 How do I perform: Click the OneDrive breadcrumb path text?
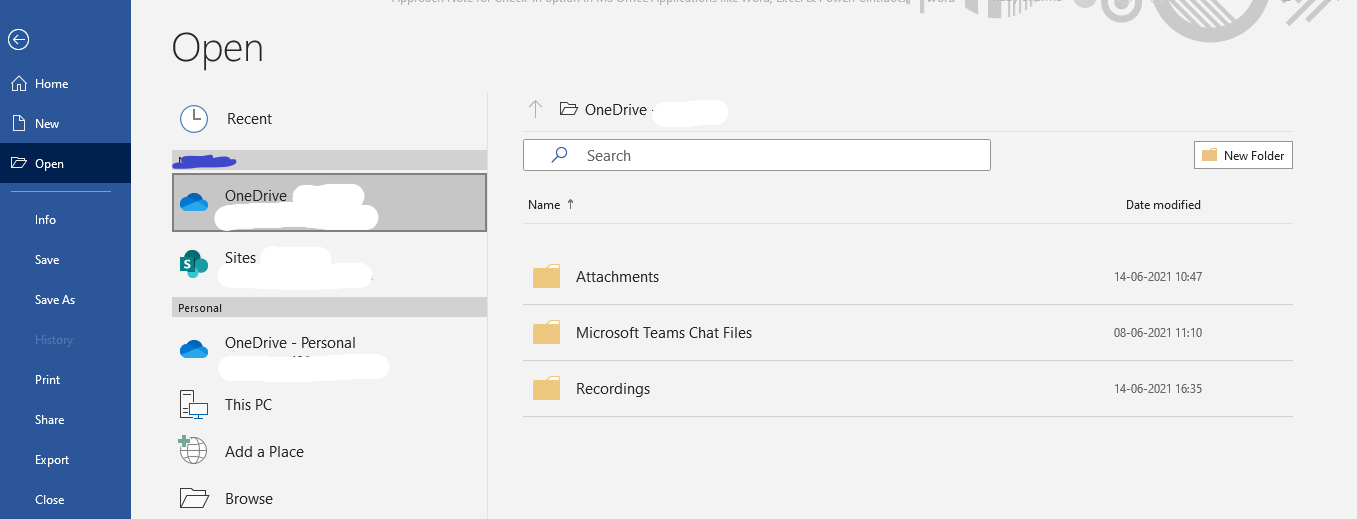click(x=616, y=110)
